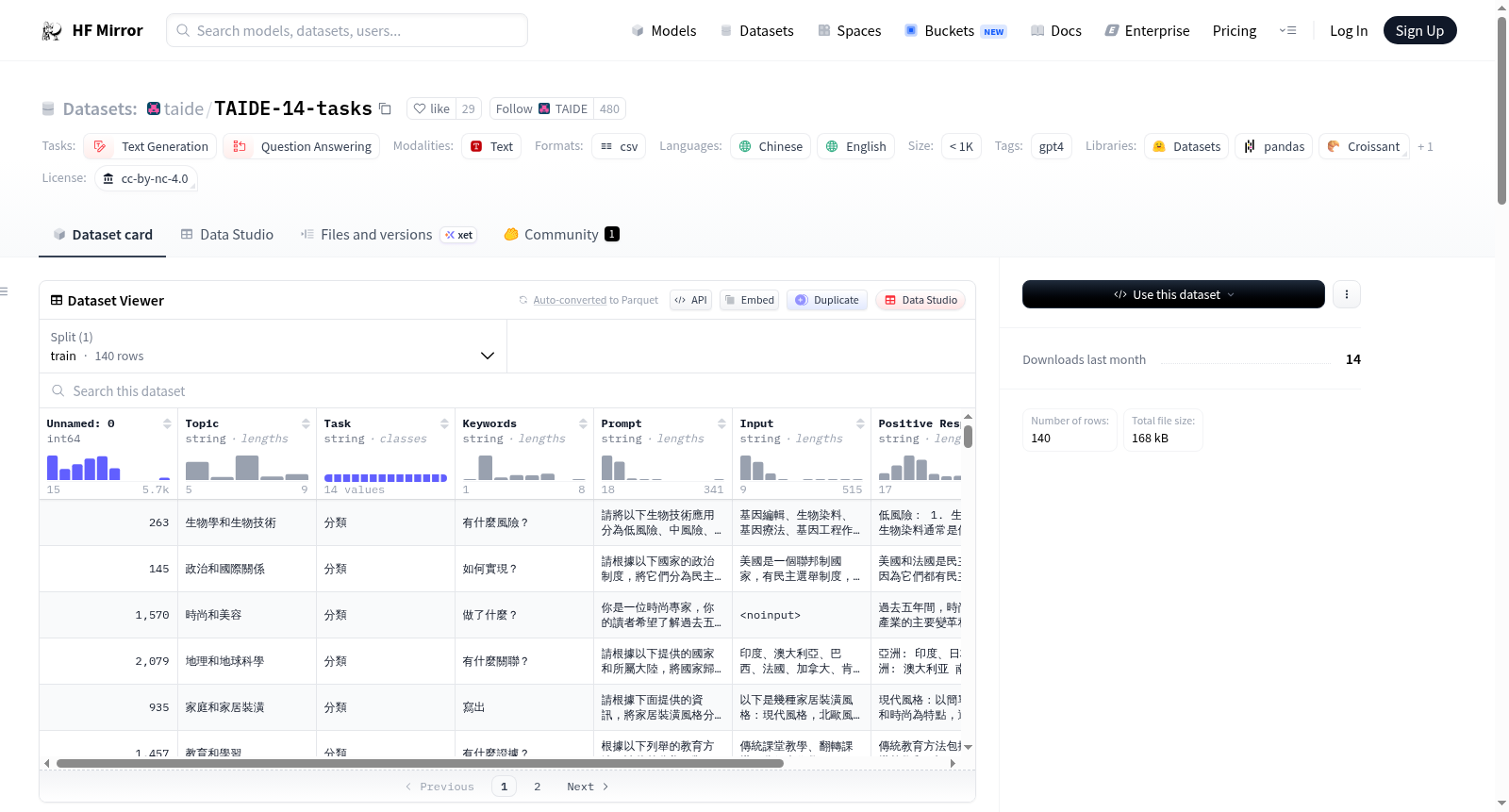Select the Datasets library tag
The height and width of the screenshot is (812, 1509).
click(x=1186, y=146)
